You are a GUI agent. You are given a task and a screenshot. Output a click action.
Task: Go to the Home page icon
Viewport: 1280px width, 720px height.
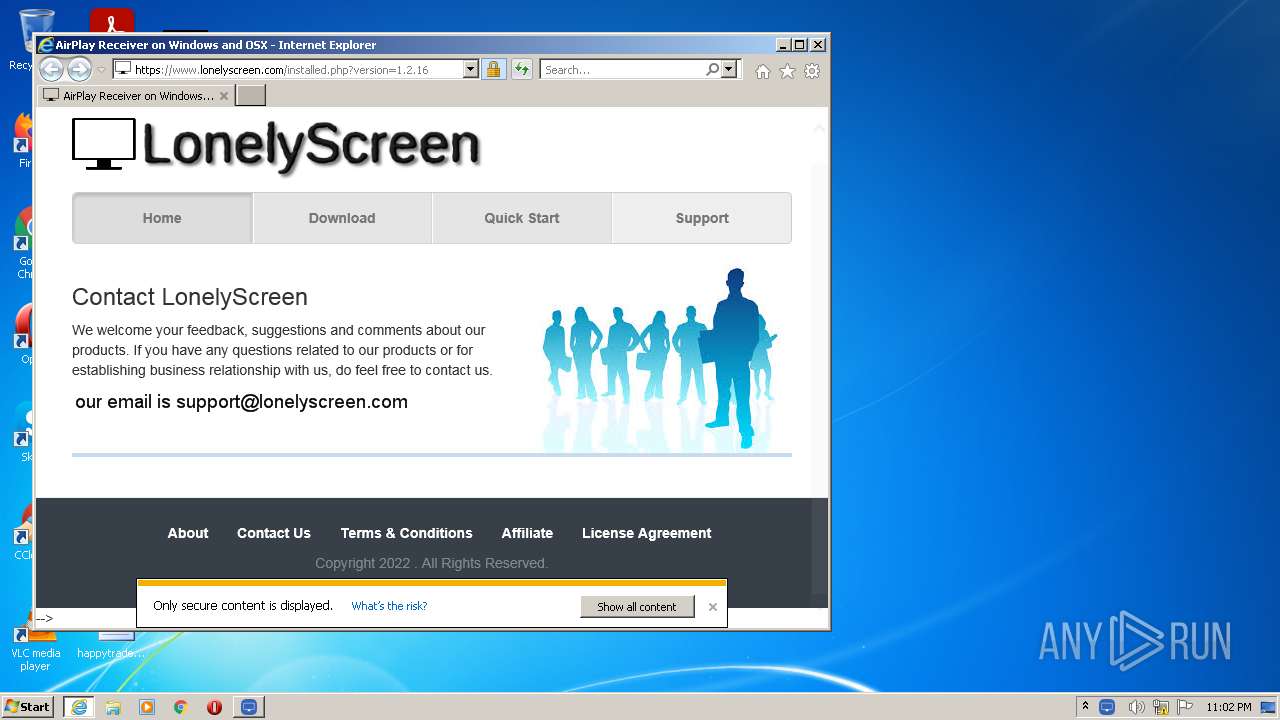pyautogui.click(x=763, y=71)
